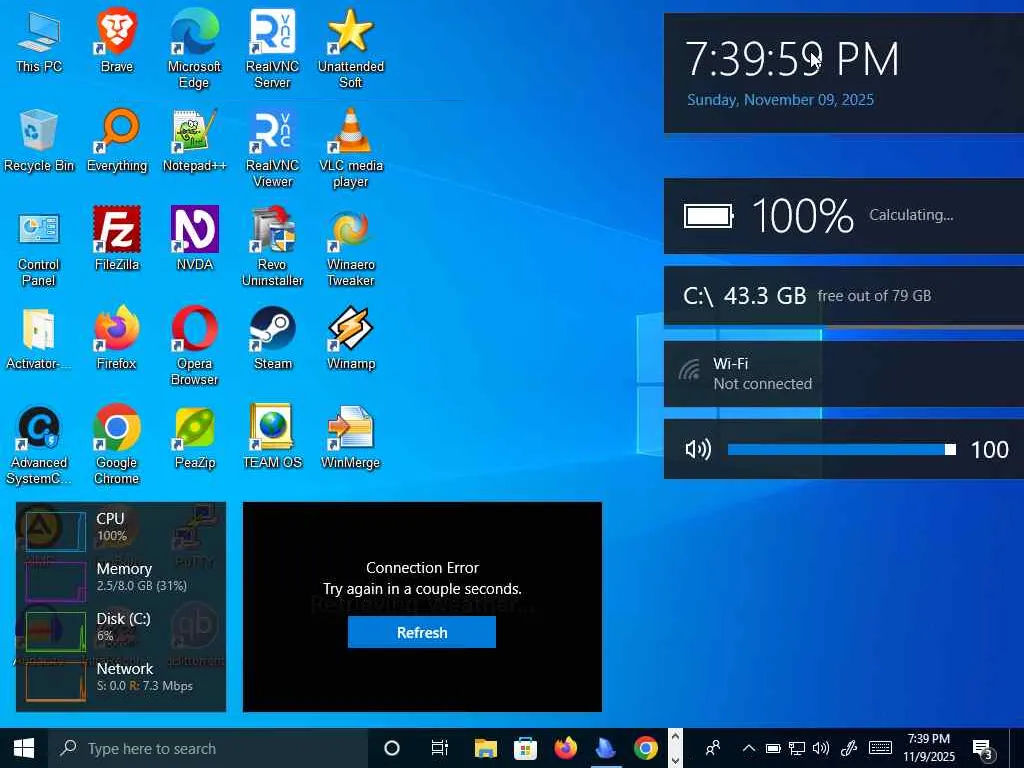1024x768 pixels.
Task: Open the Activator folder icon
Action: coord(39,339)
